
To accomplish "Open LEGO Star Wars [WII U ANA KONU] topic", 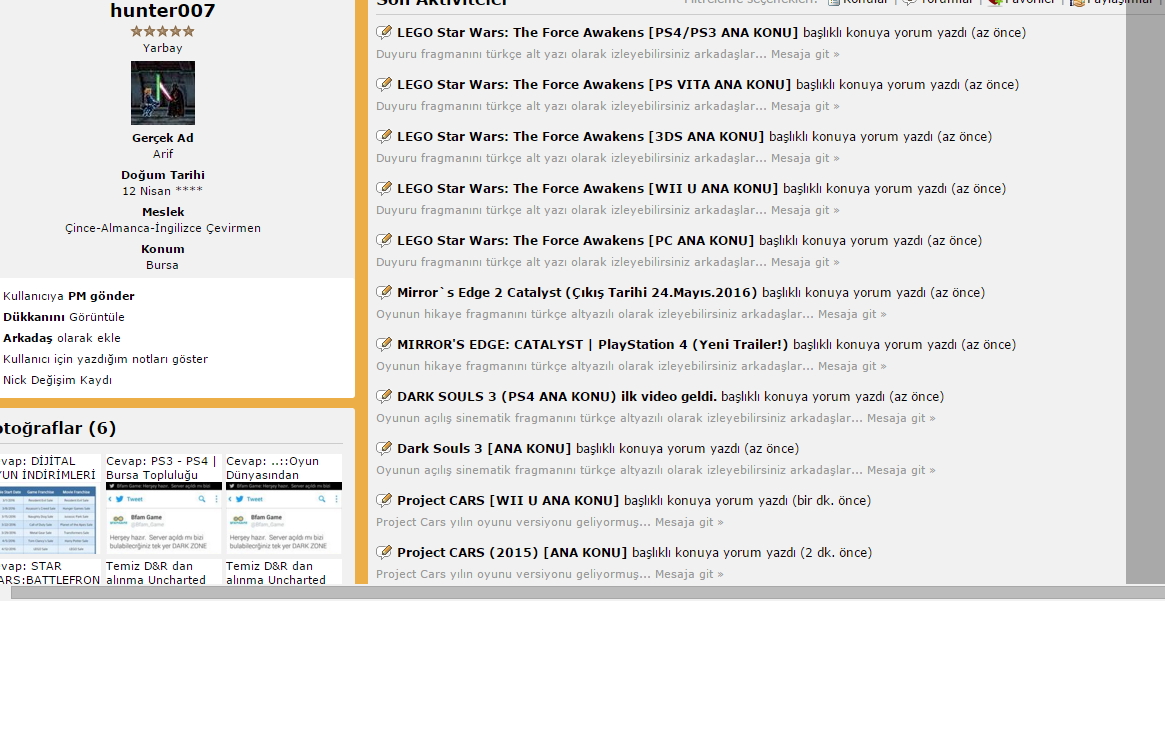I will [x=588, y=189].
